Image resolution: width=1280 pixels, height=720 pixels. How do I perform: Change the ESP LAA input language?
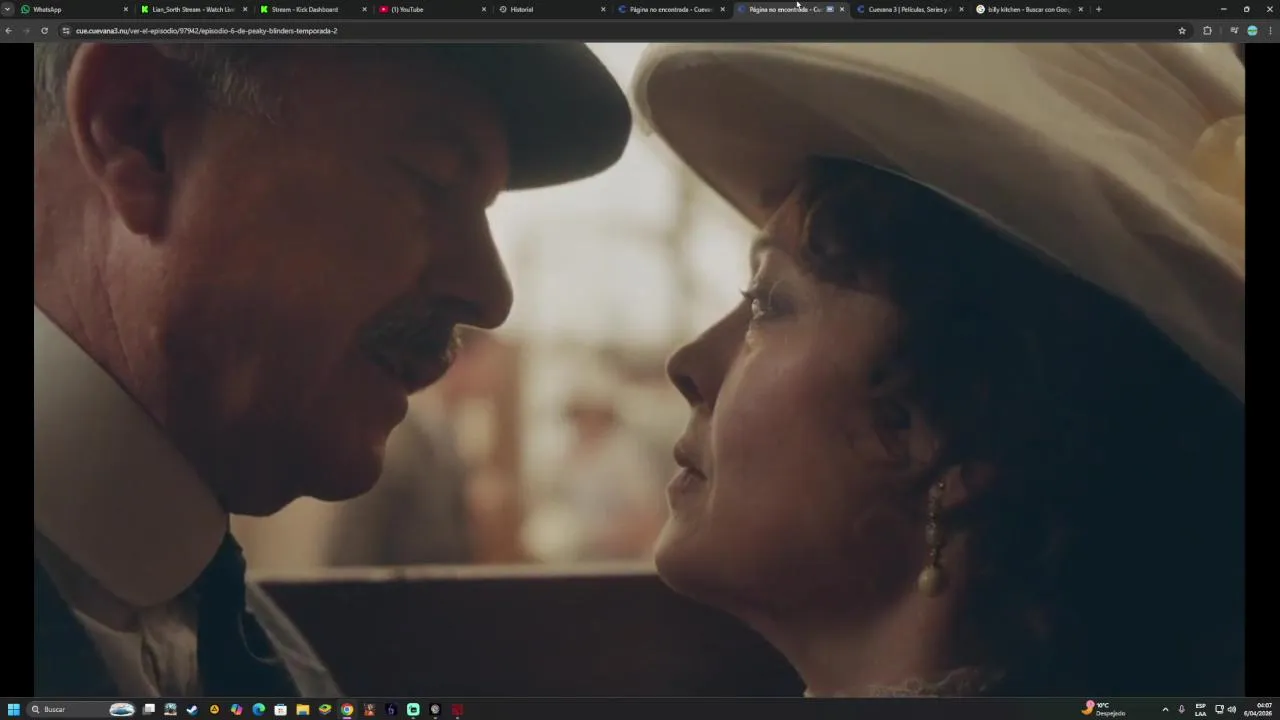click(1200, 709)
